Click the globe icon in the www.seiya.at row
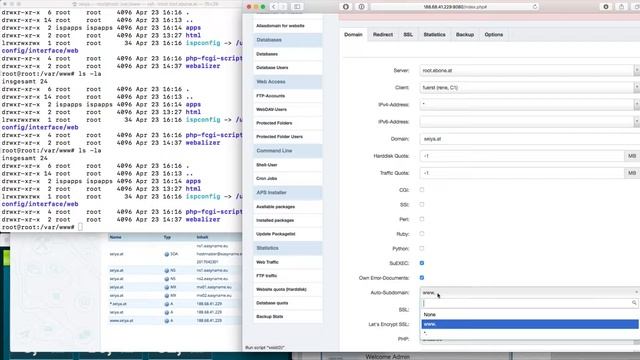Image resolution: width=640 pixels, height=360 pixels. 167,321
